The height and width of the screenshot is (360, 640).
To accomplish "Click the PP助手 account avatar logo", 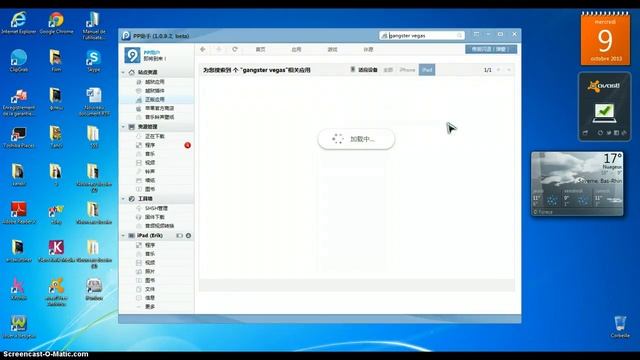I will 132,55.
